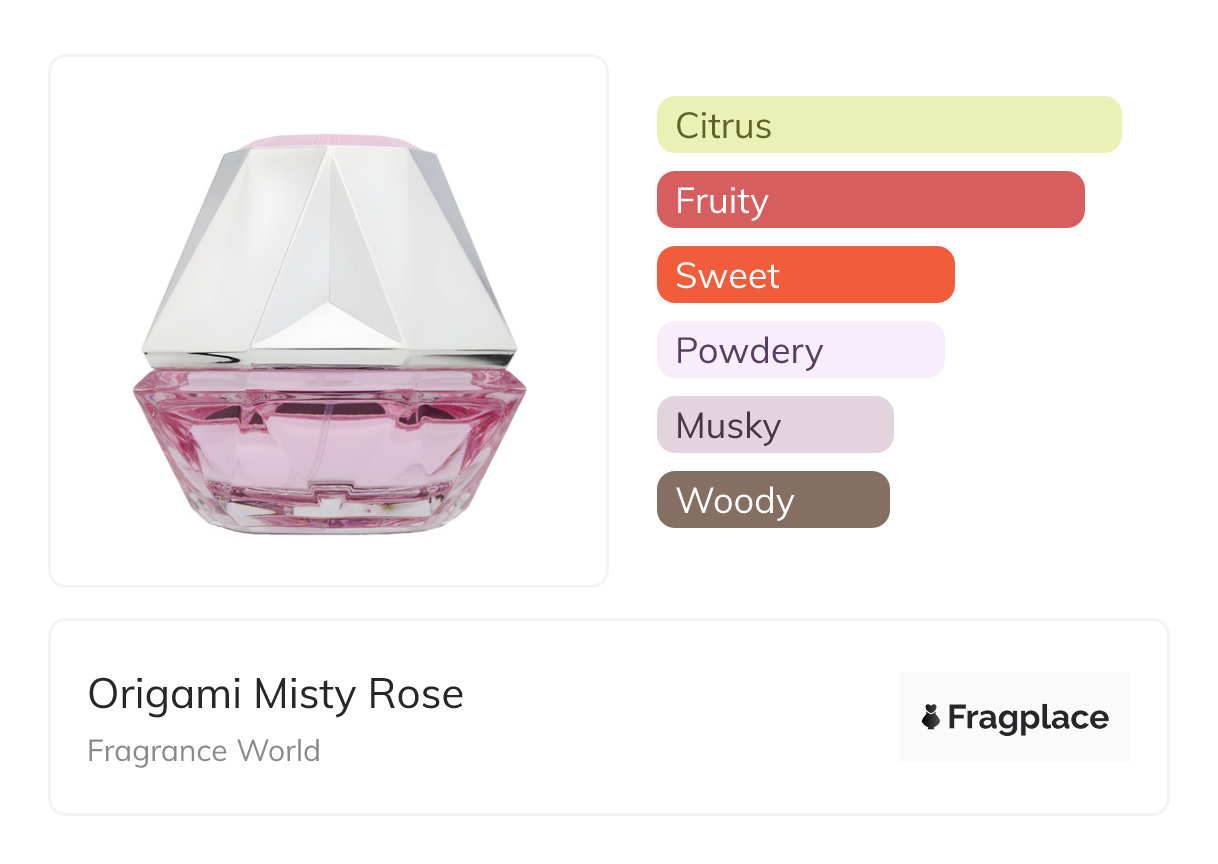Click the brown Woody accord bar

(772, 500)
